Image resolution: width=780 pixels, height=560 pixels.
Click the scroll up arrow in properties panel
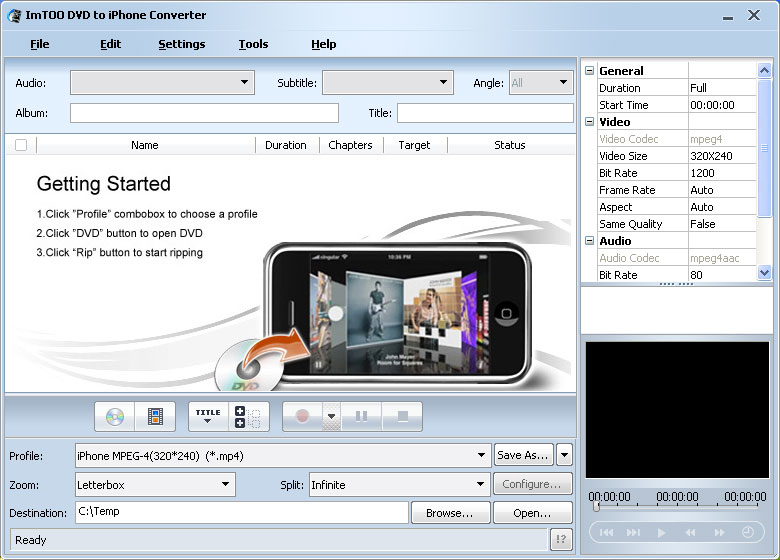coord(764,71)
